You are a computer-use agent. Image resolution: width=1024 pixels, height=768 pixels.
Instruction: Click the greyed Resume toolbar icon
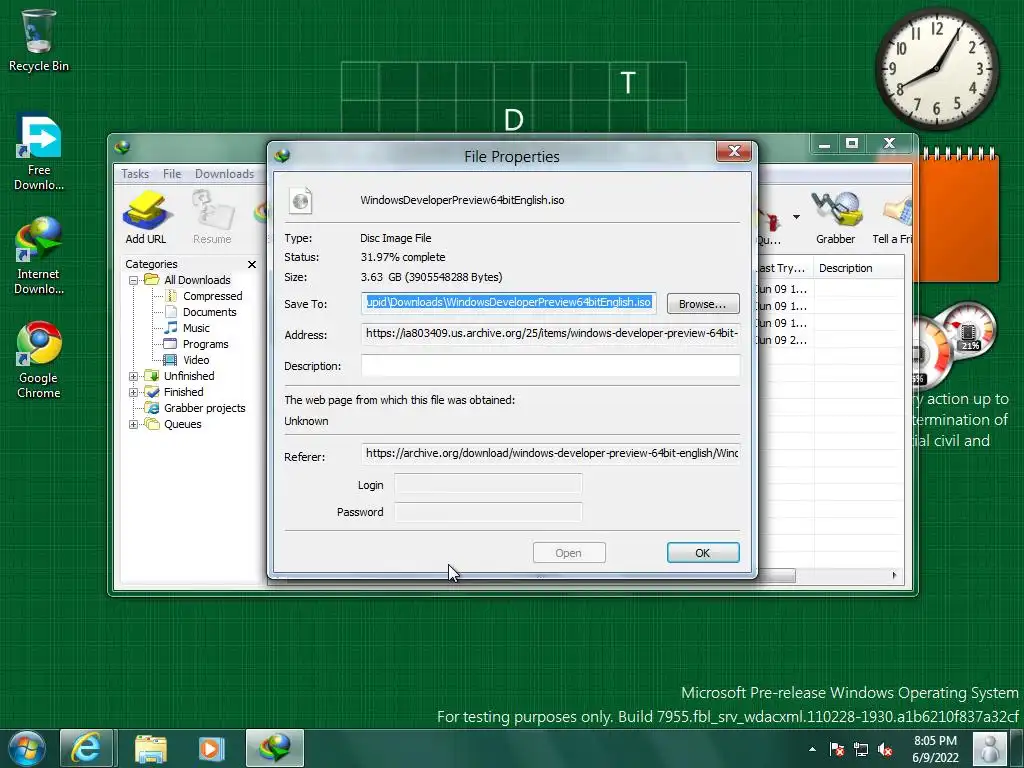tap(212, 217)
